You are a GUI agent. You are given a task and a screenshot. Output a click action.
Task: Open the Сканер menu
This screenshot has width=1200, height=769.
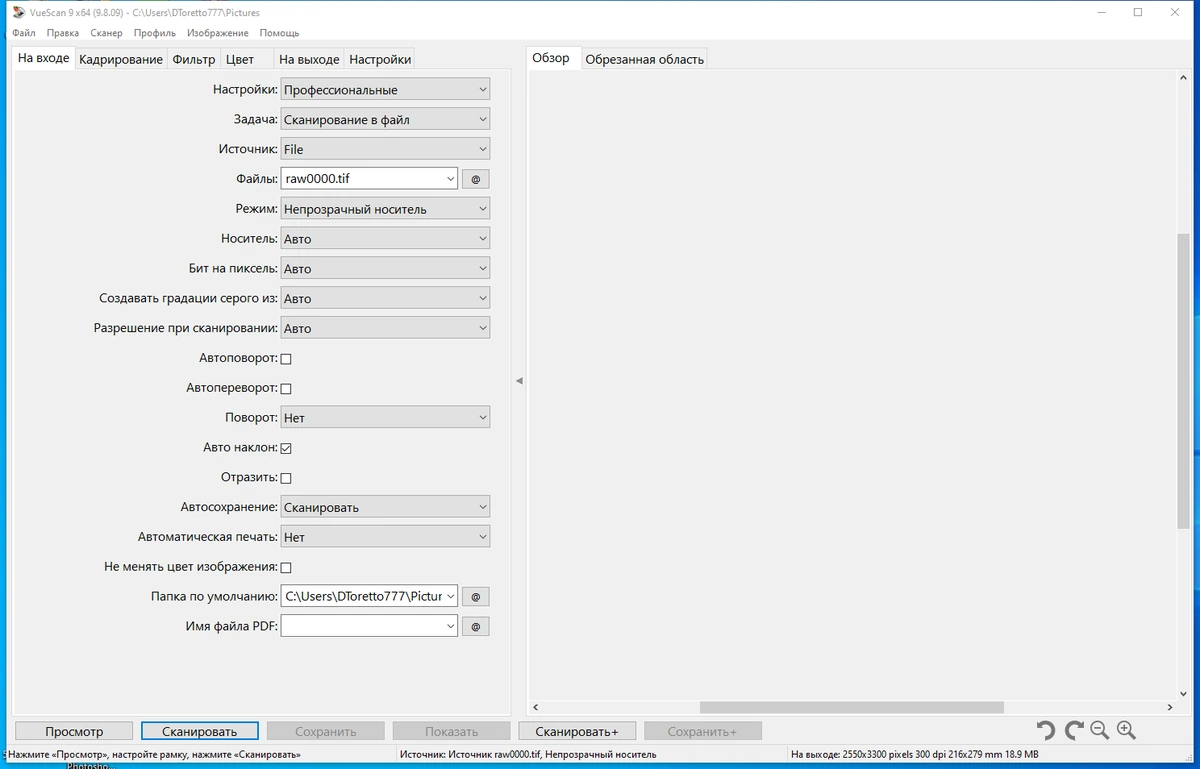(106, 33)
